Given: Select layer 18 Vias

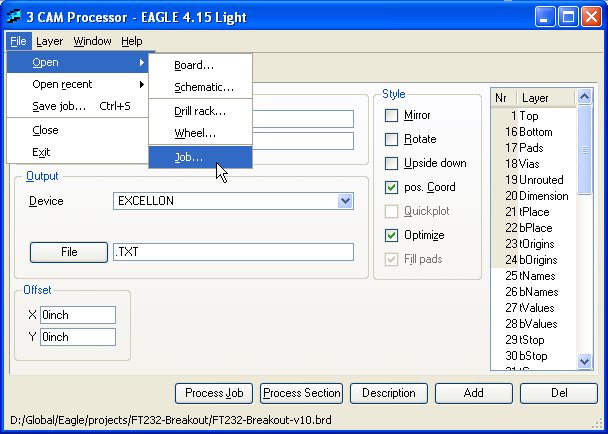Looking at the screenshot, I should pyautogui.click(x=534, y=164).
